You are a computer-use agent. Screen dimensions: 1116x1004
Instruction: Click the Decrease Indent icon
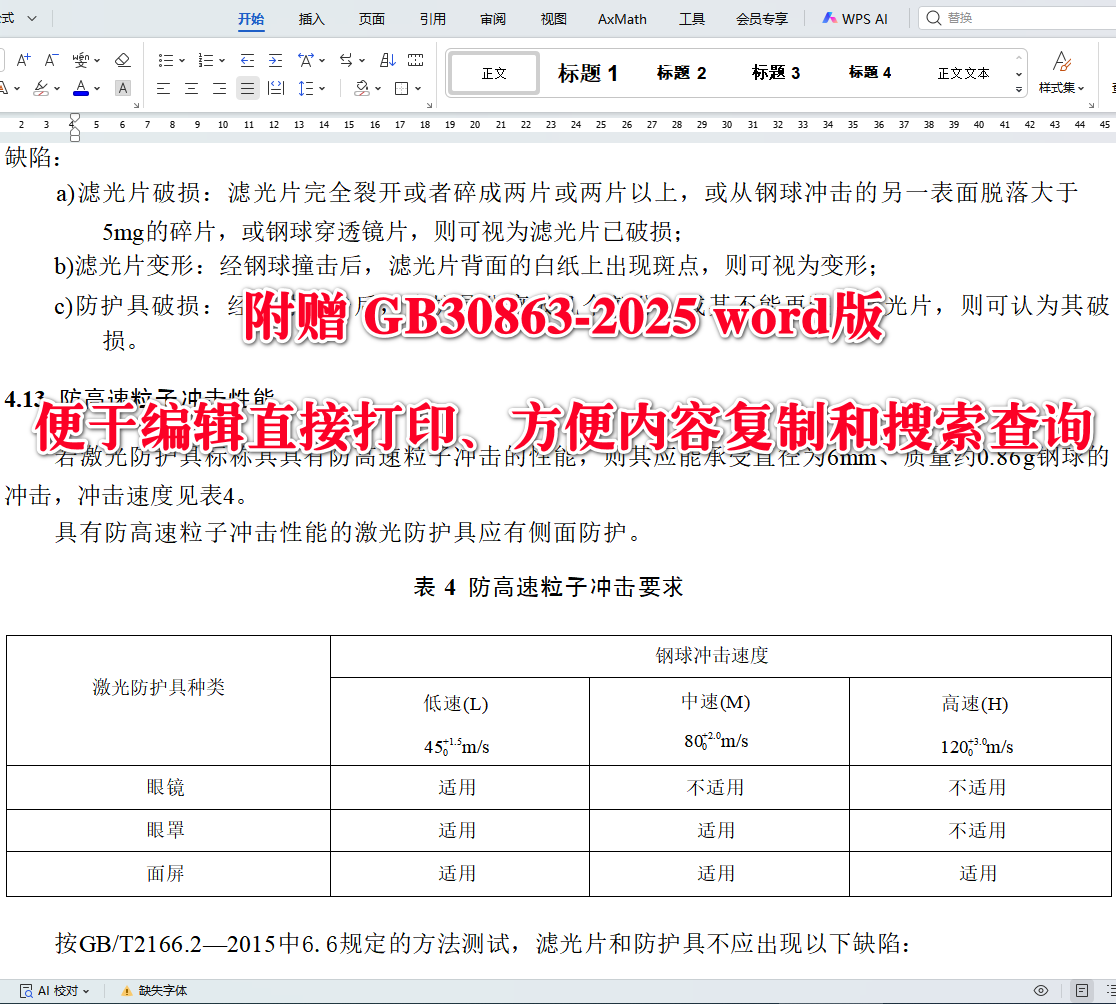247,59
